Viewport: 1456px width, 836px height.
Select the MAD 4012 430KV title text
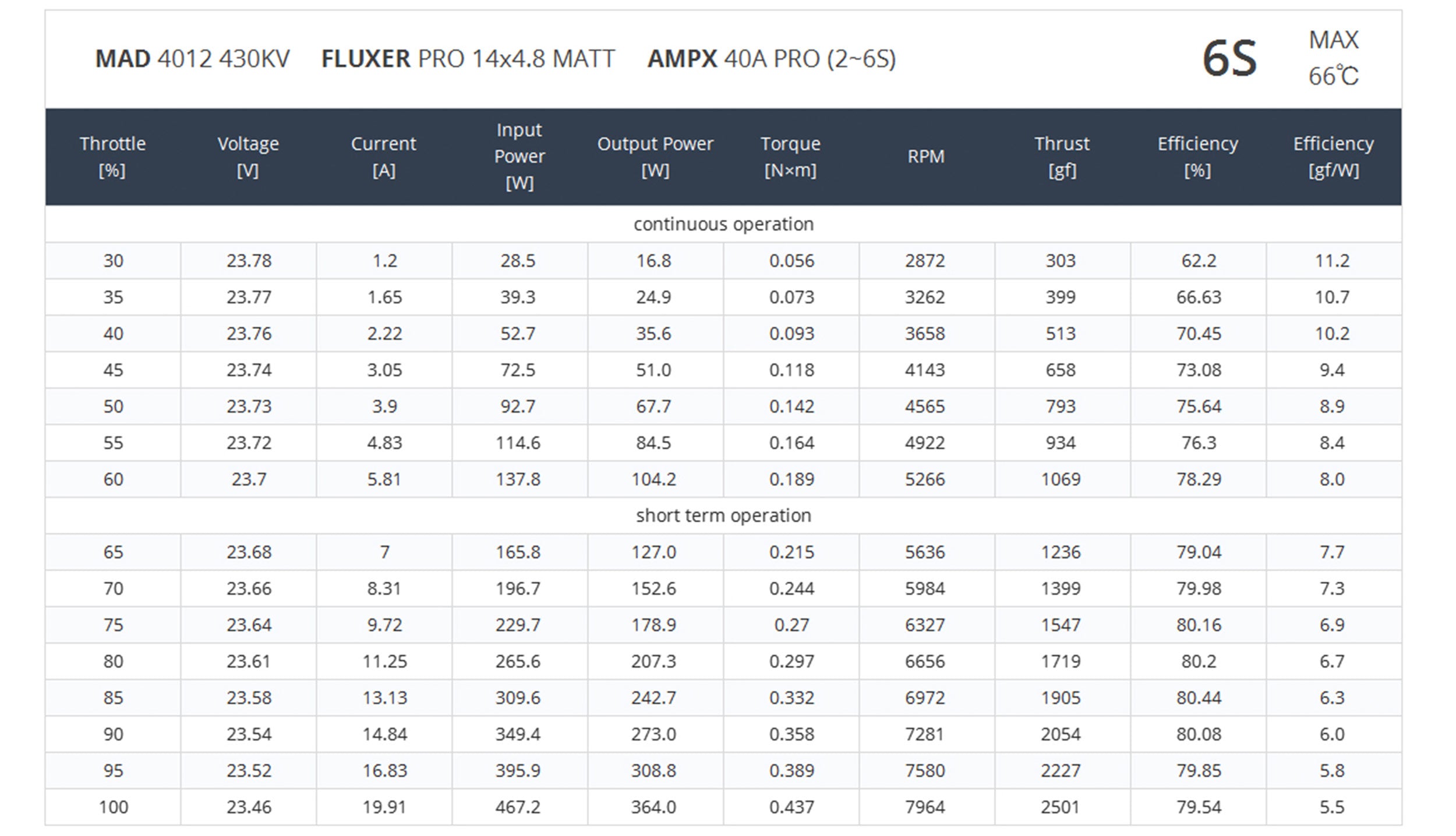tap(192, 59)
